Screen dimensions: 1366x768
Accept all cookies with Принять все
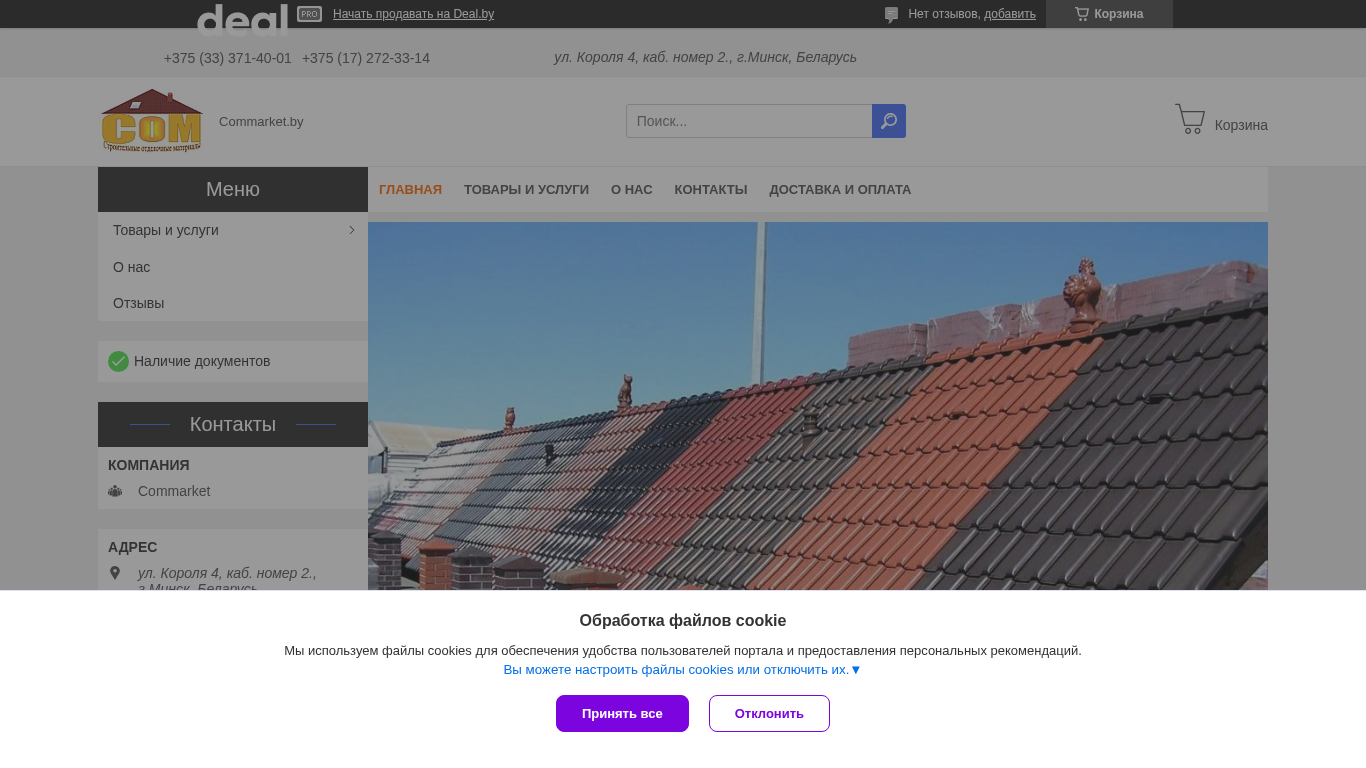click(622, 713)
